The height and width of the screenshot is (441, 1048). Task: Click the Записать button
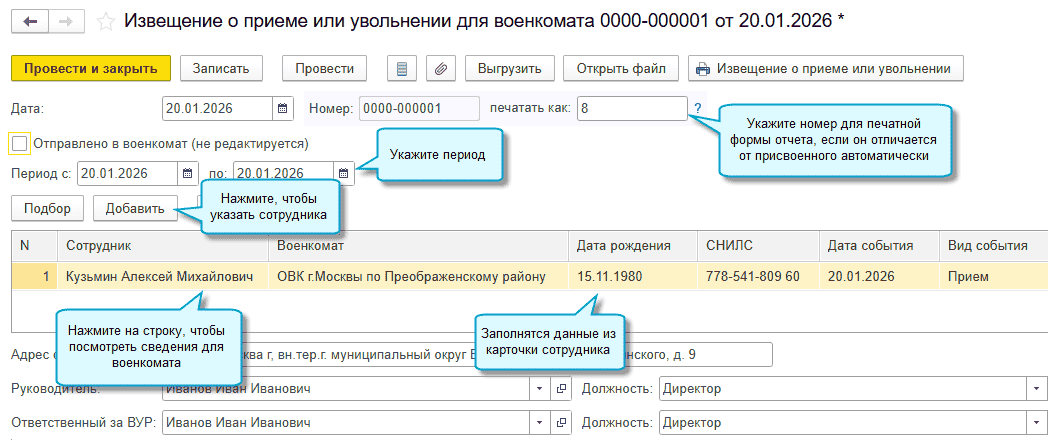click(220, 69)
